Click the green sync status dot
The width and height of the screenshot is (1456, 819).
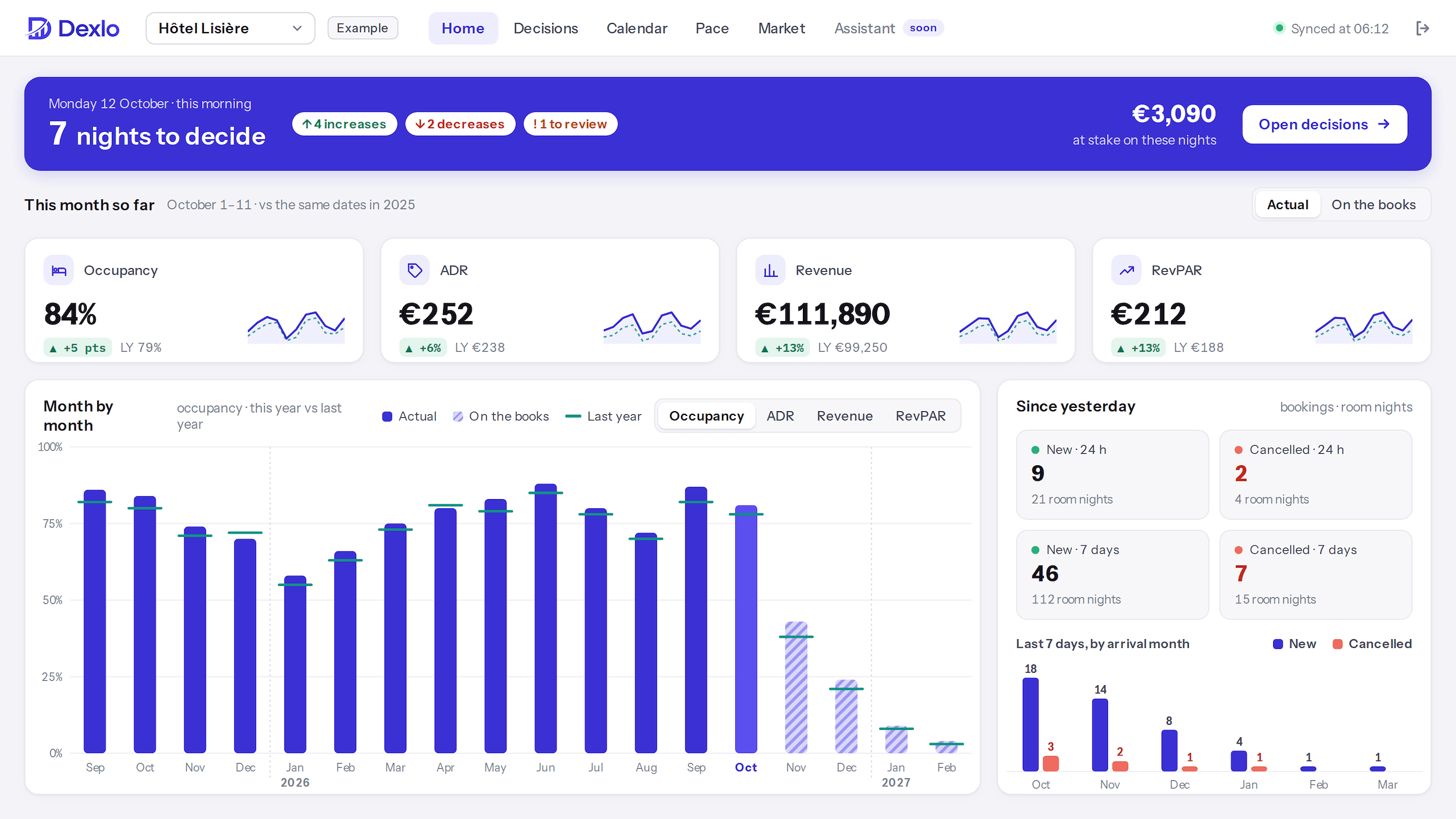point(1279,28)
